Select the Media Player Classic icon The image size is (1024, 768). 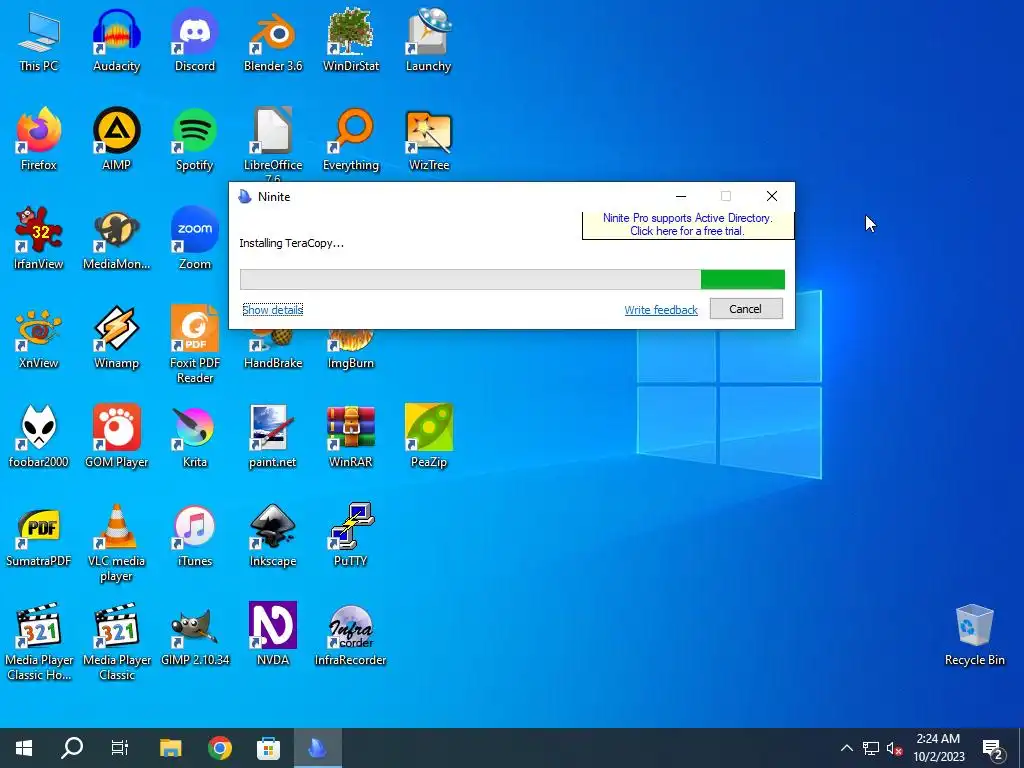[x=116, y=641]
